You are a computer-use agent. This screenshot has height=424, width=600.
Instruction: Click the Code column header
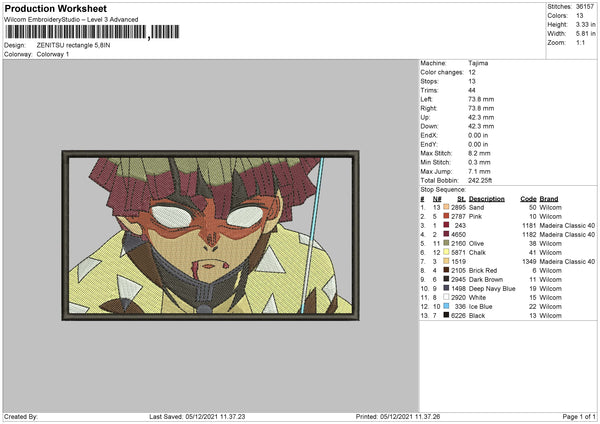pyautogui.click(x=528, y=199)
